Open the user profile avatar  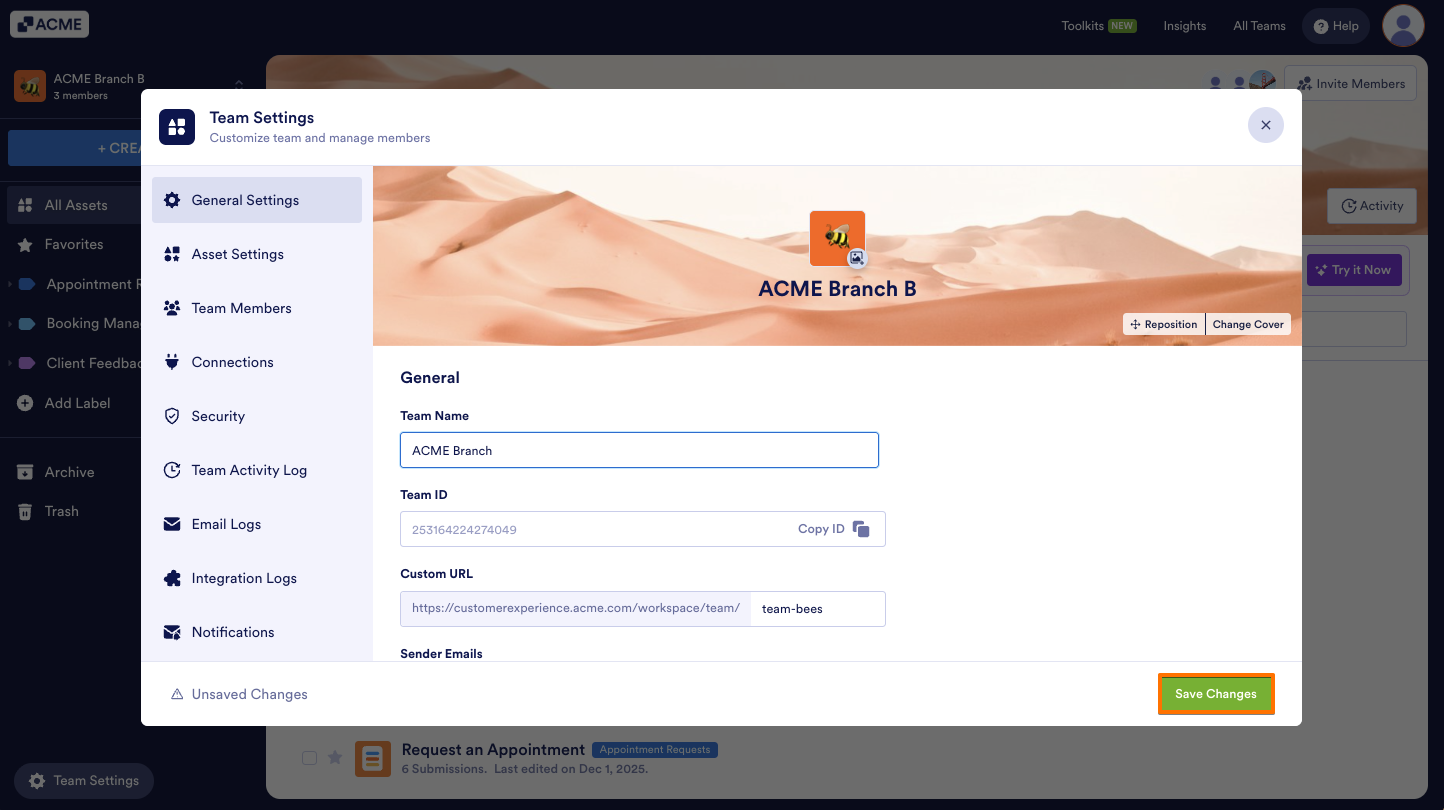coord(1403,26)
